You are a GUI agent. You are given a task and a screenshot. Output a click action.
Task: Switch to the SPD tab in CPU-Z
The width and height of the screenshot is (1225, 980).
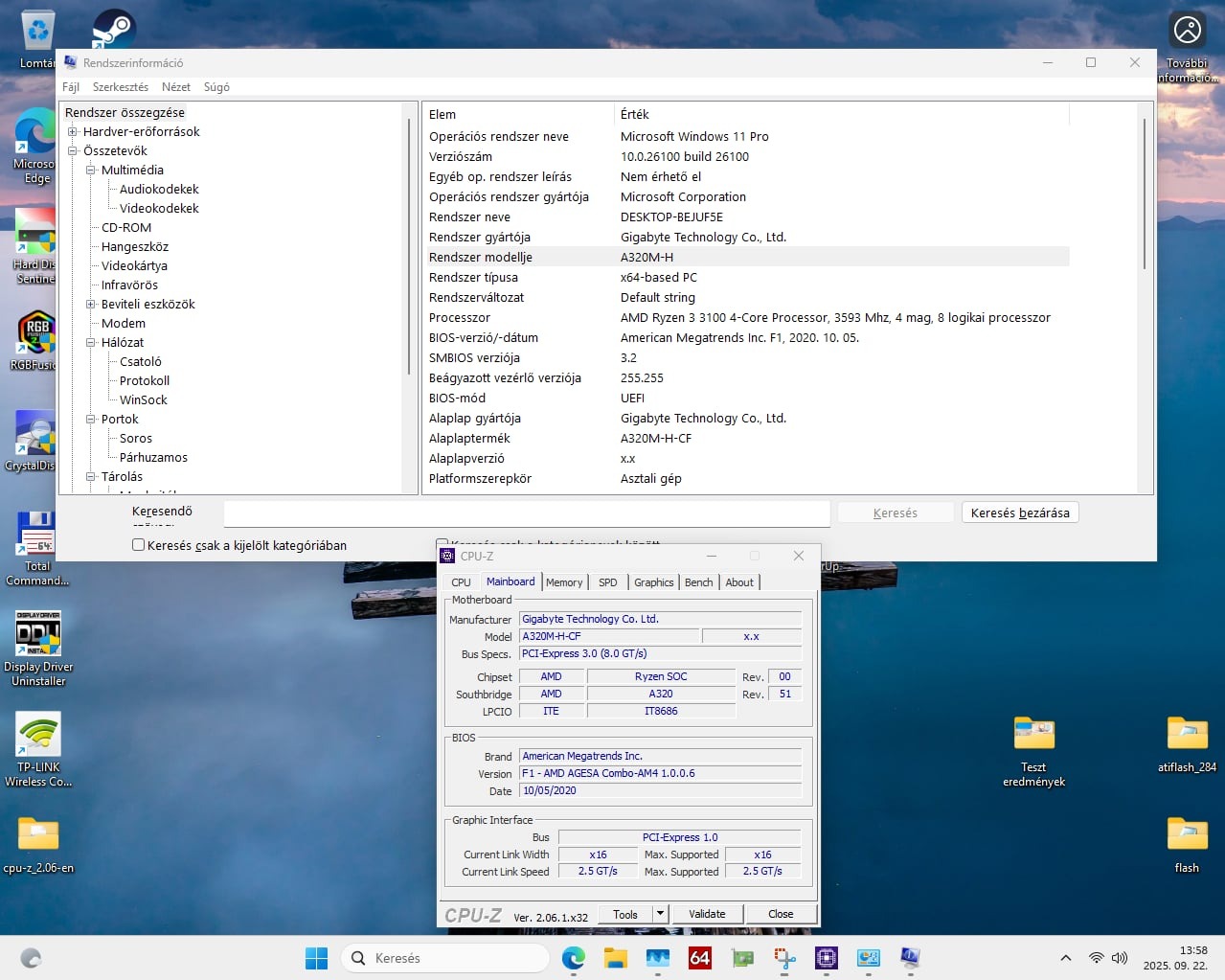point(607,582)
